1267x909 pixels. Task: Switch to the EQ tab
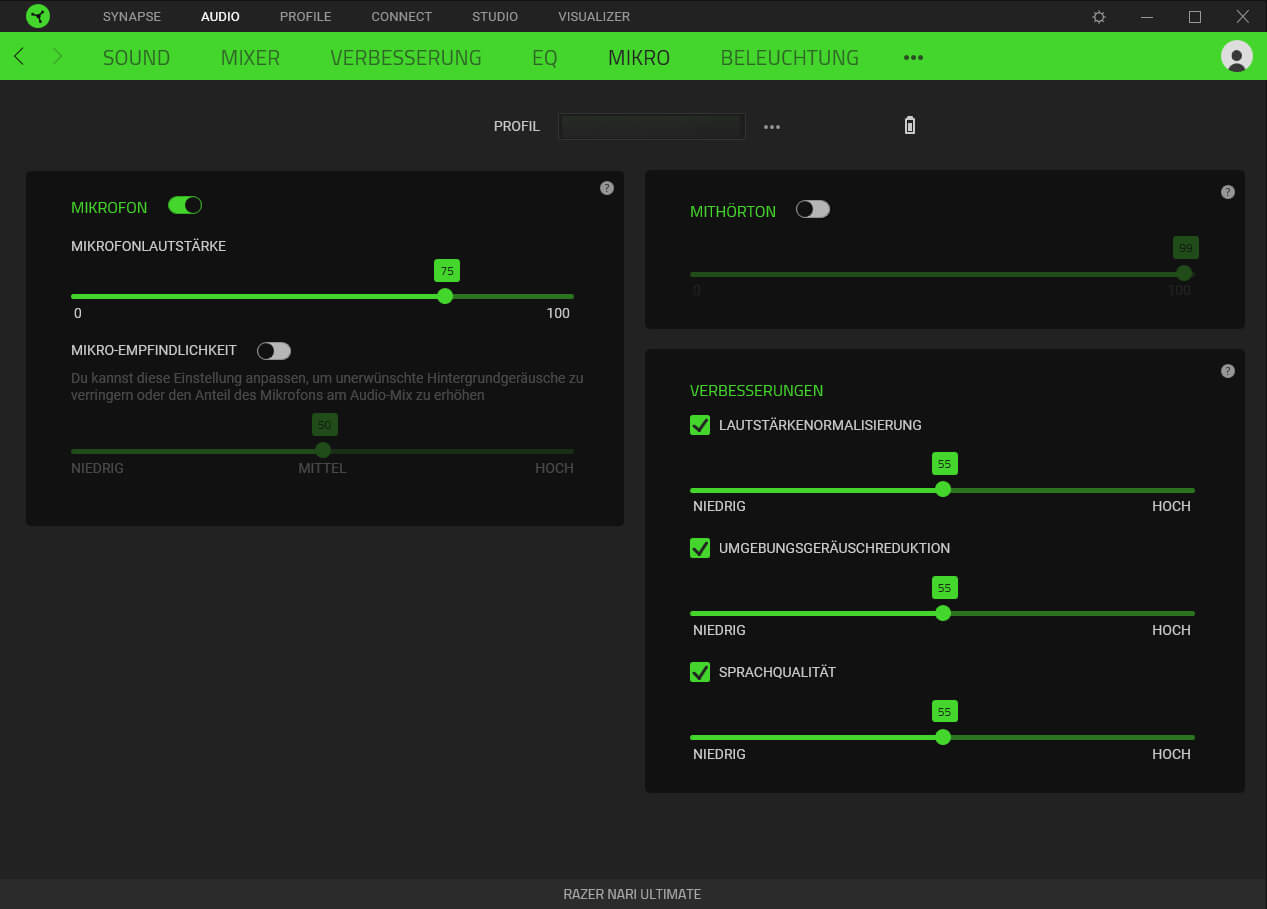click(x=544, y=58)
